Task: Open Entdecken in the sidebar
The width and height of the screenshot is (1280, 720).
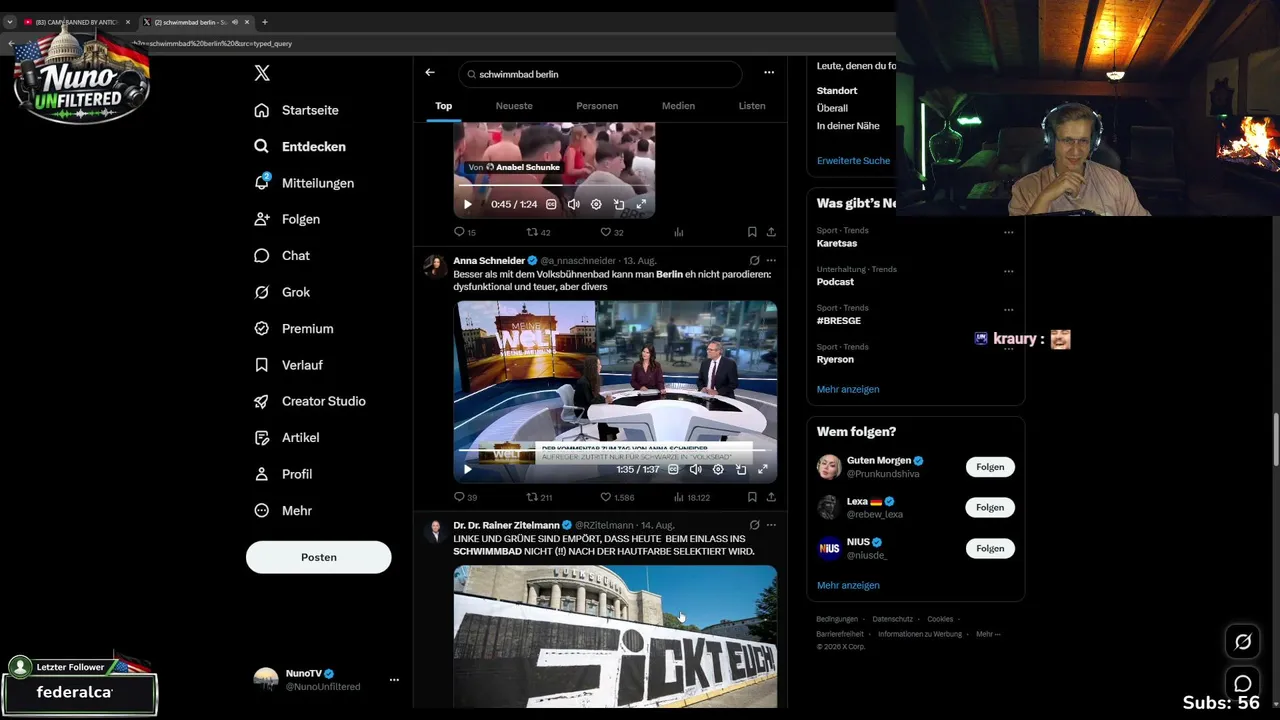Action: 300,146
